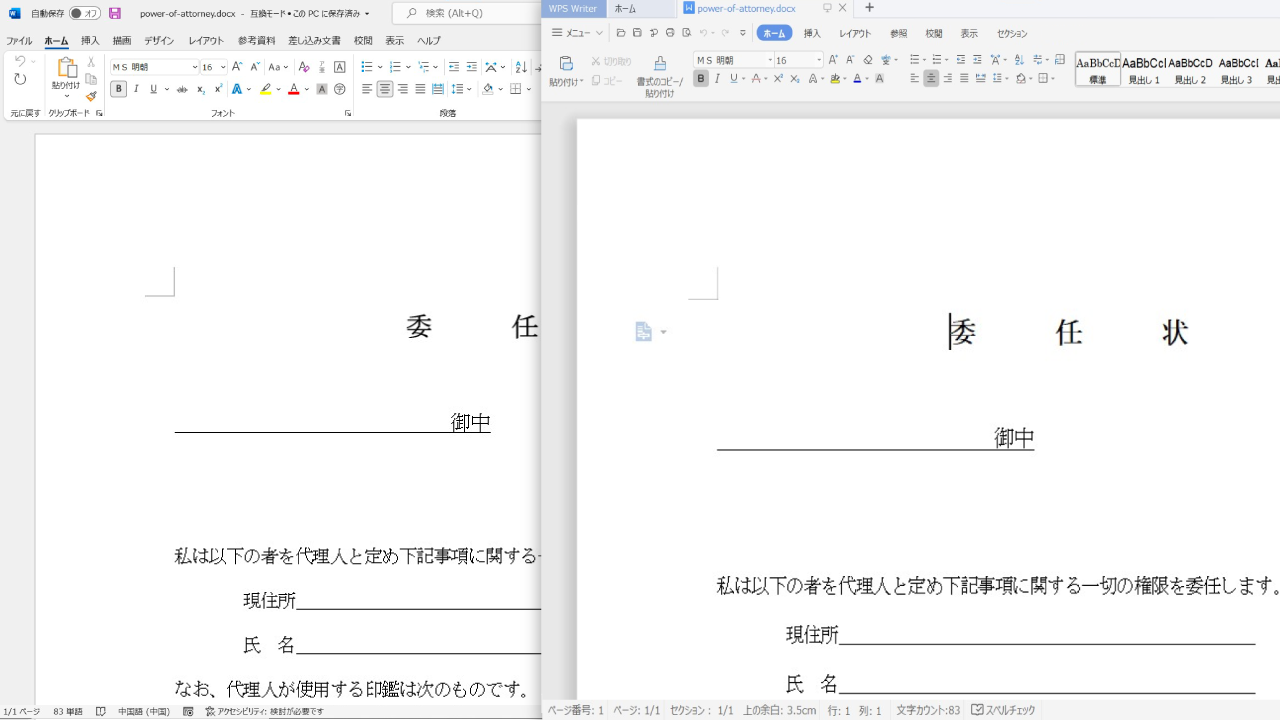Click the paste options icon beside WPS page
This screenshot has height=720, width=1280.
point(644,332)
